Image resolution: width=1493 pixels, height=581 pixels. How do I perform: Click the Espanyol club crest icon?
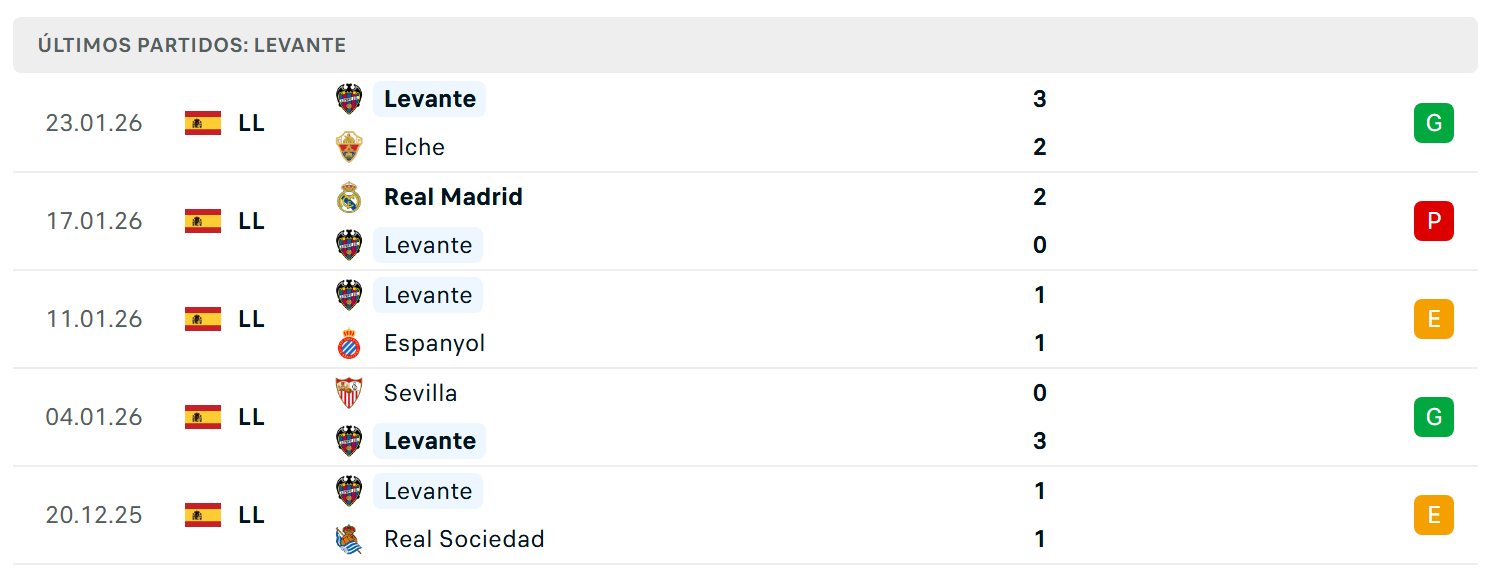(x=348, y=343)
